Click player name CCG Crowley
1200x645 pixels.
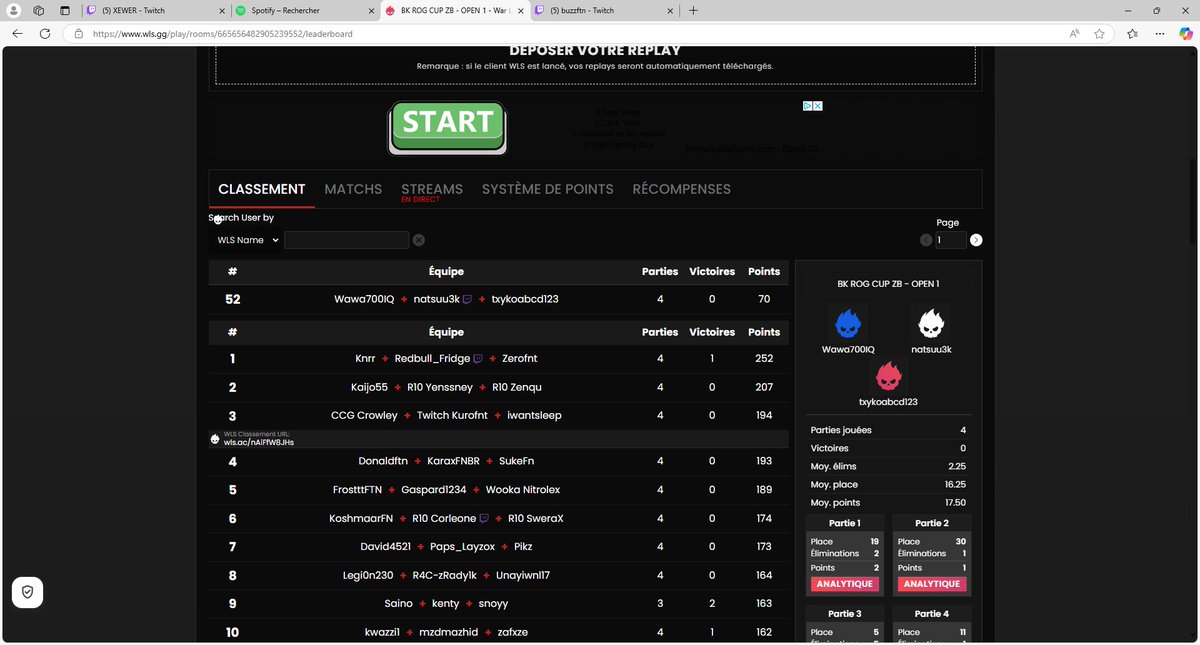(x=364, y=415)
